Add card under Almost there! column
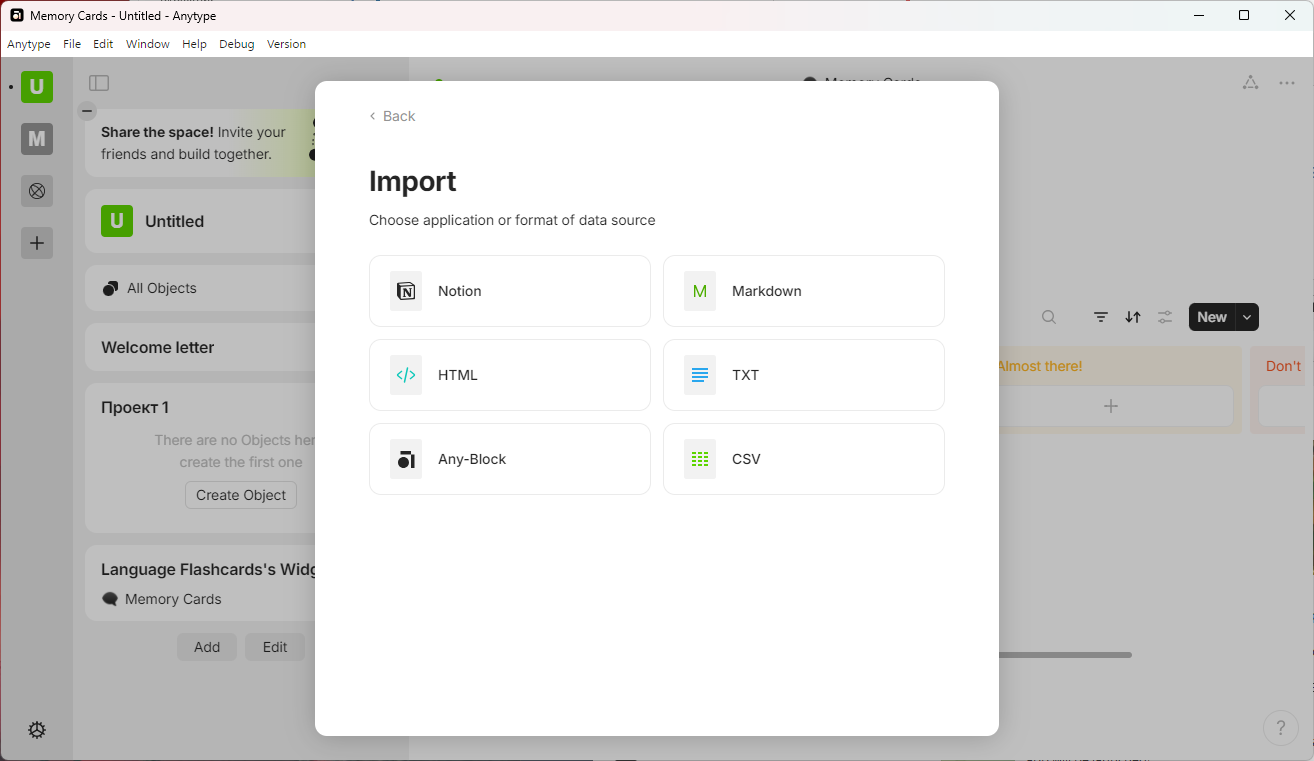 point(1111,406)
